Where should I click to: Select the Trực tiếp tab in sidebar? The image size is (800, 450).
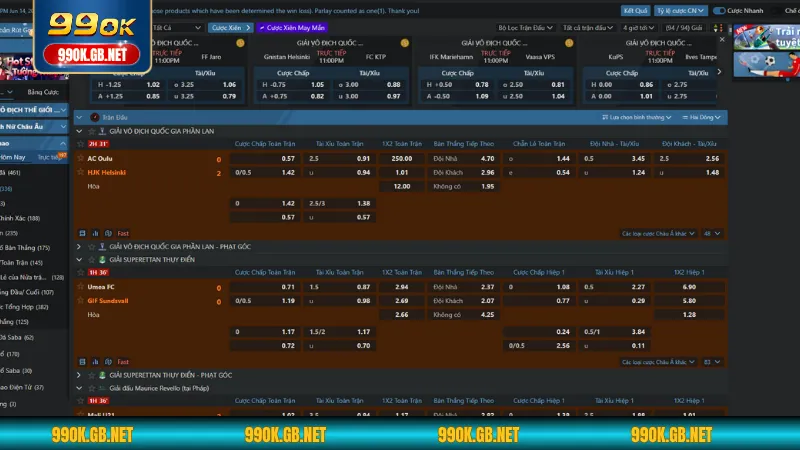(49, 157)
